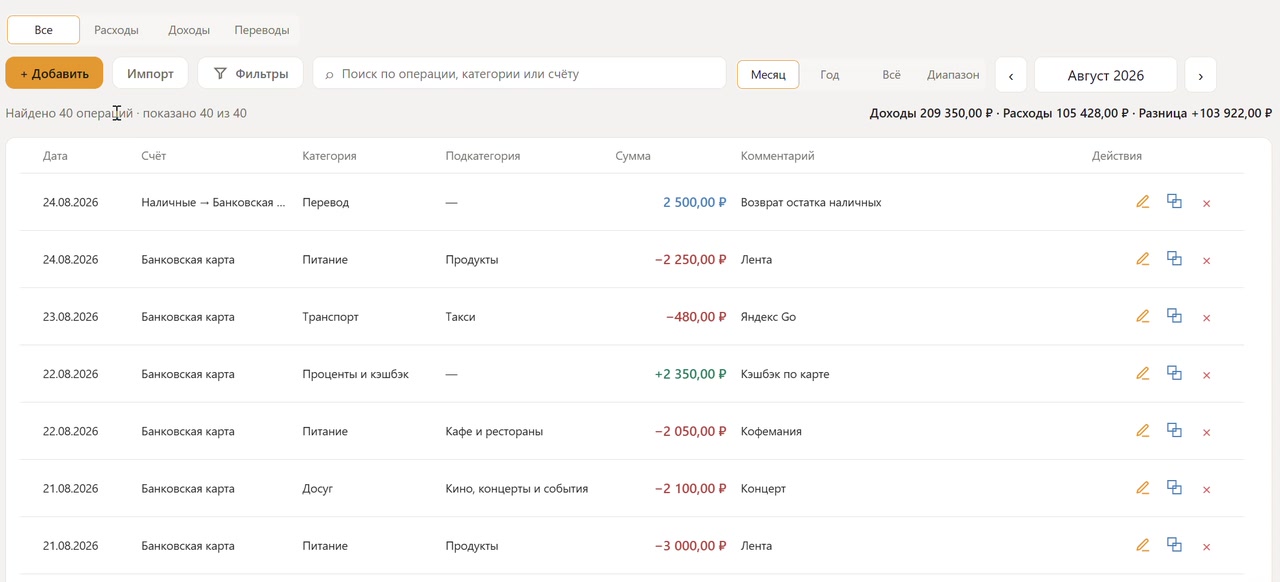Open the Фильтры panel

coord(251,73)
